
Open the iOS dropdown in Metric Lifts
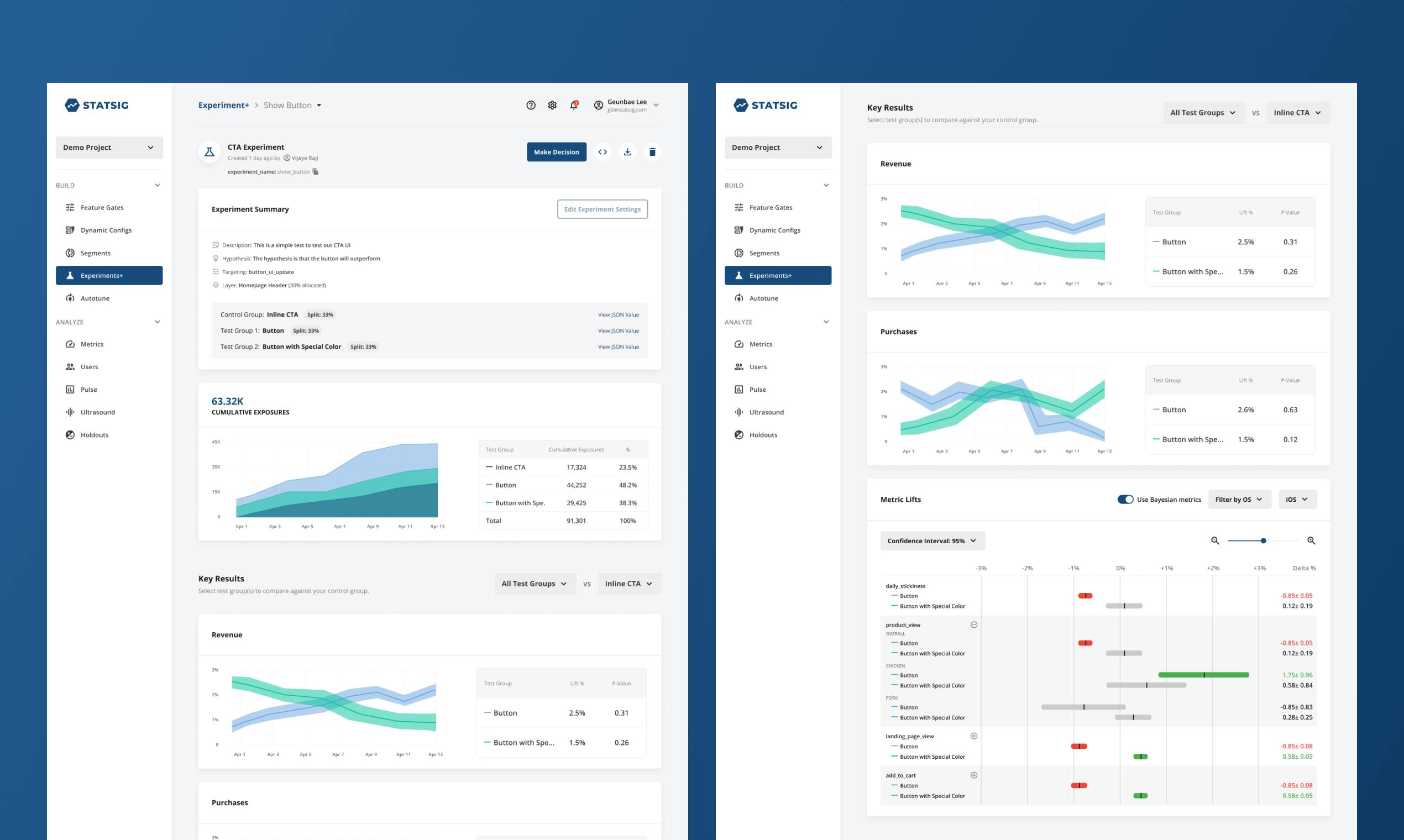1297,499
